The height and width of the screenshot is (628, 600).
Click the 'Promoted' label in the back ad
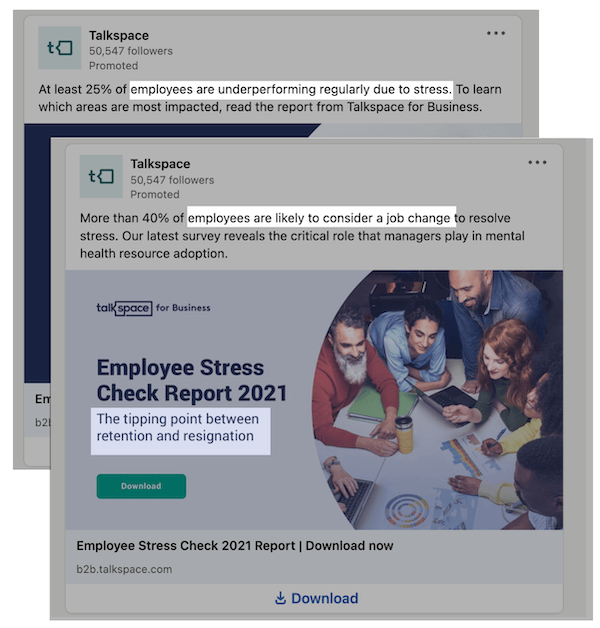(113, 66)
